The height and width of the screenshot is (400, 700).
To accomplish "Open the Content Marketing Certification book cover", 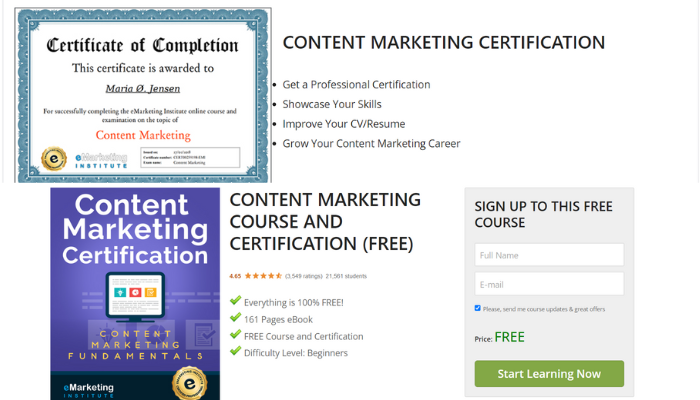I will [x=135, y=294].
